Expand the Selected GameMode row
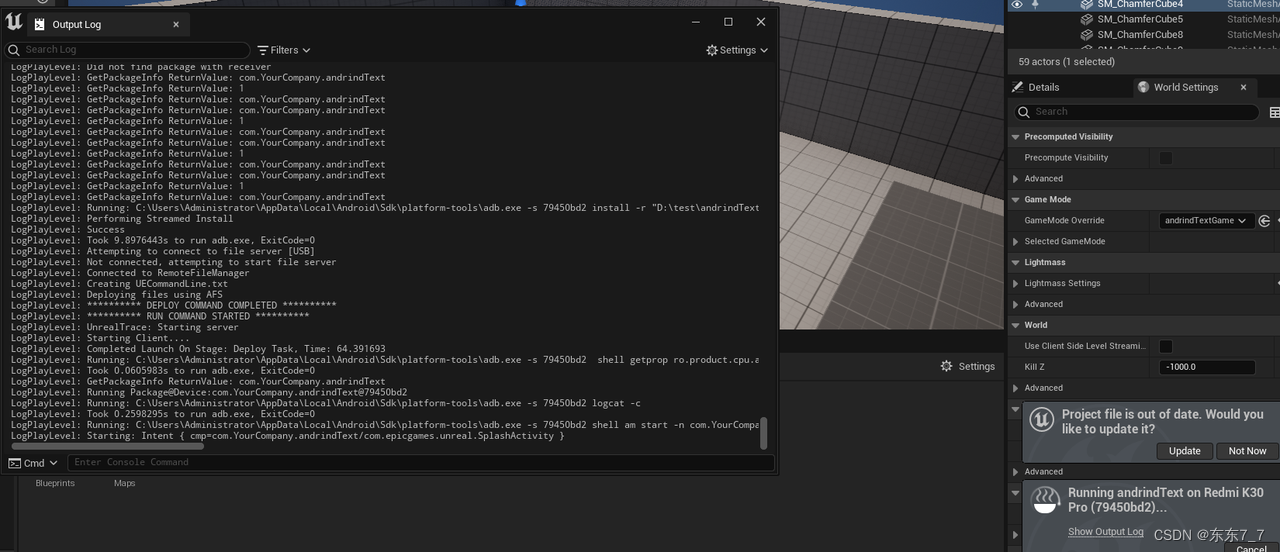1280x552 pixels. 1016,241
